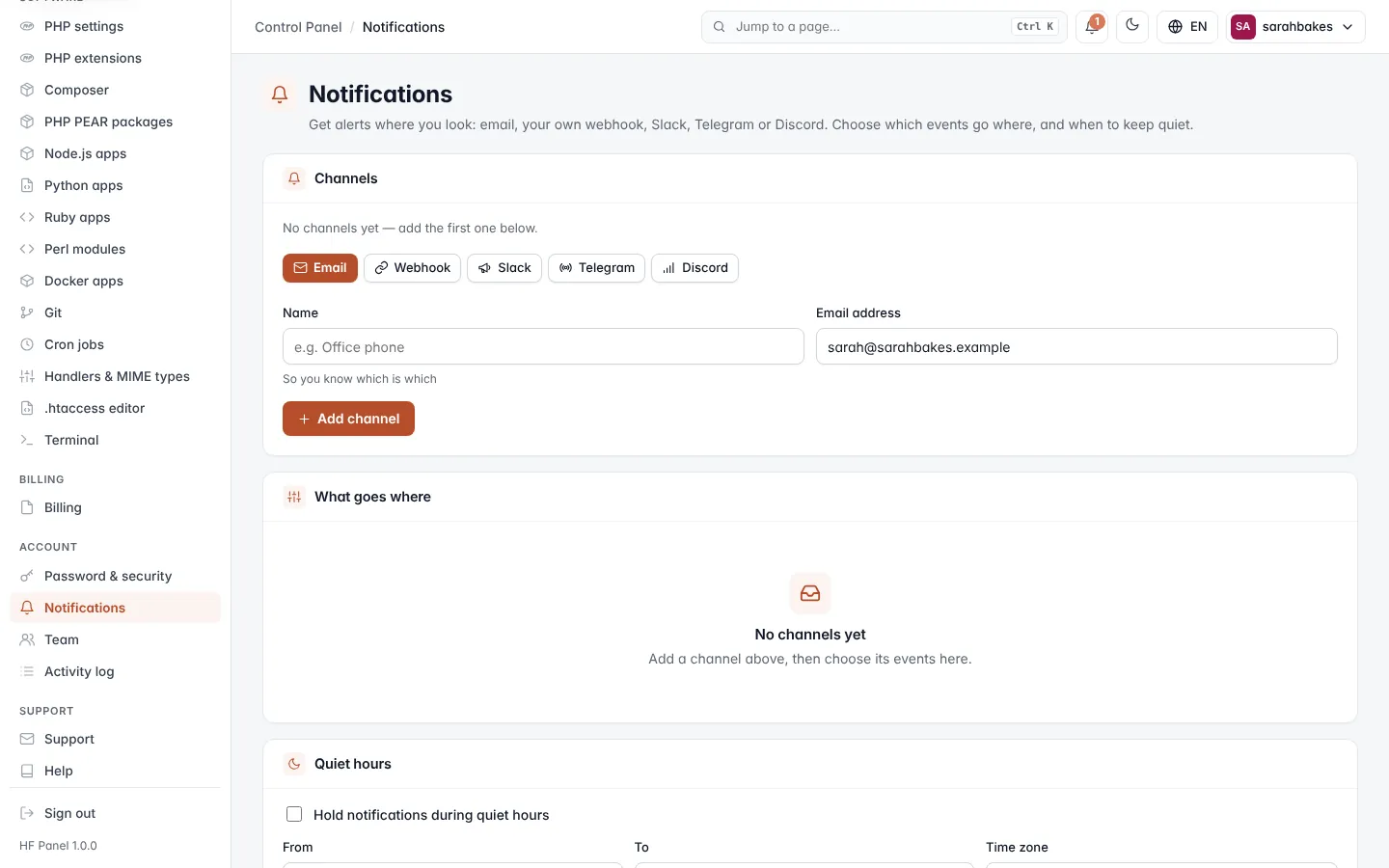Select the Webhook channel type
Image resolution: width=1389 pixels, height=868 pixels.
(412, 268)
